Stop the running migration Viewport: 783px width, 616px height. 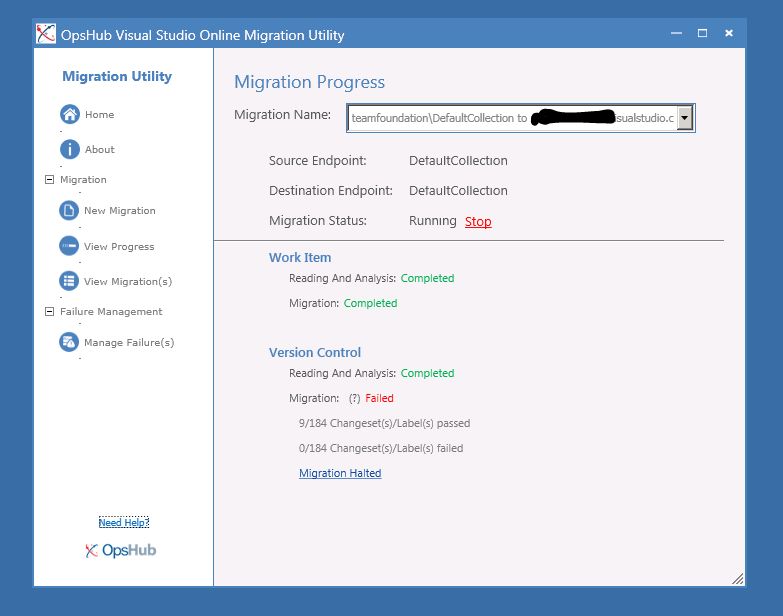[x=478, y=221]
